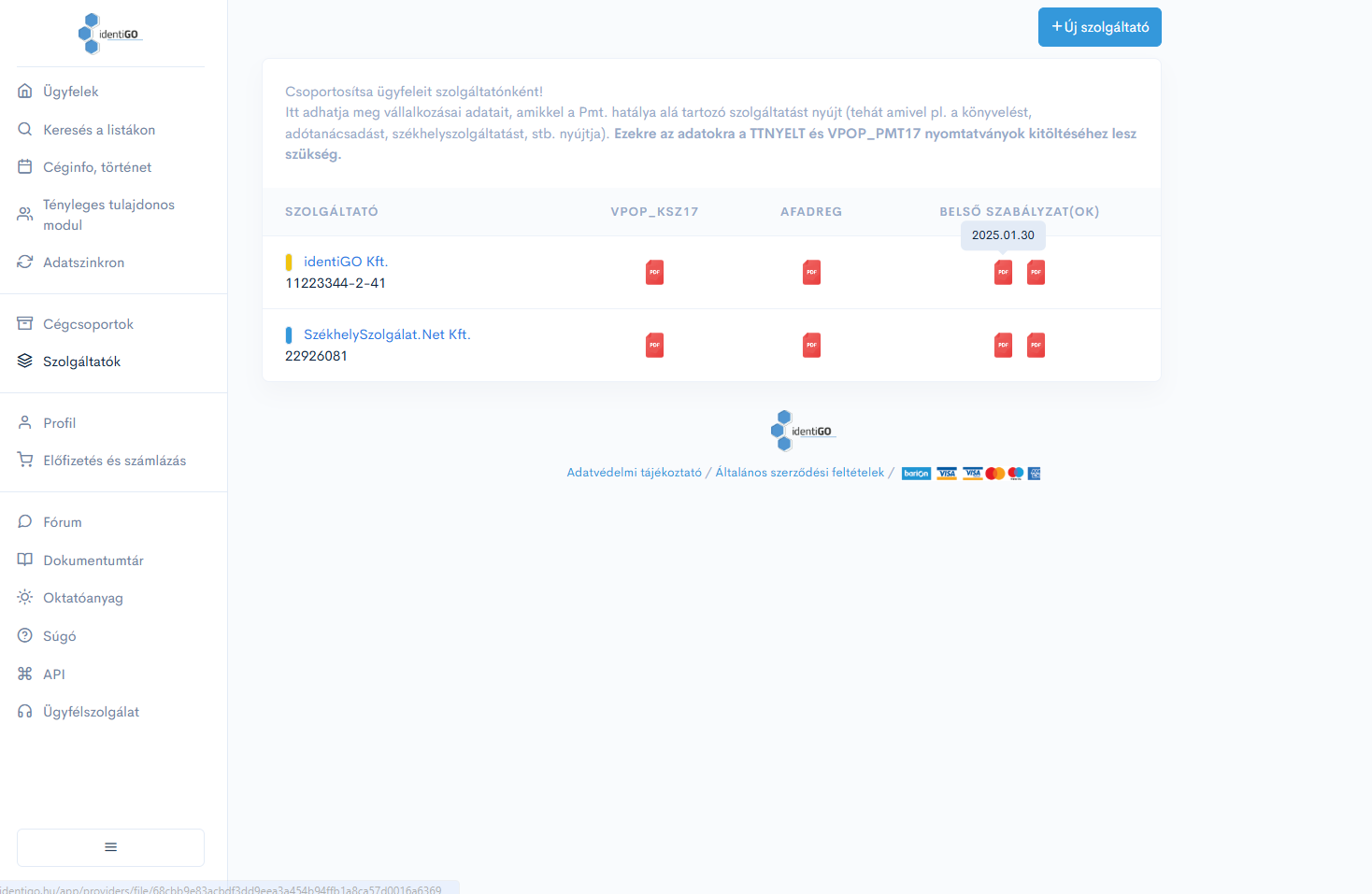1372x894 pixels.
Task: Open first internal policy PDF of identiGO Kft.
Action: [x=1003, y=273]
